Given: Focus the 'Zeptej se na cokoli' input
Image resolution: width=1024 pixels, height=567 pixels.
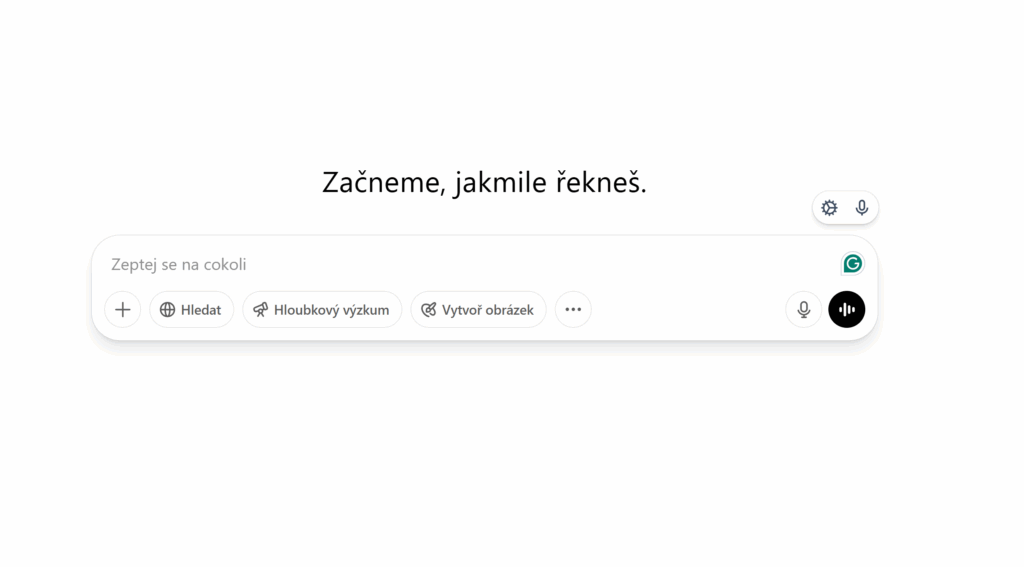Looking at the screenshot, I should [470, 265].
